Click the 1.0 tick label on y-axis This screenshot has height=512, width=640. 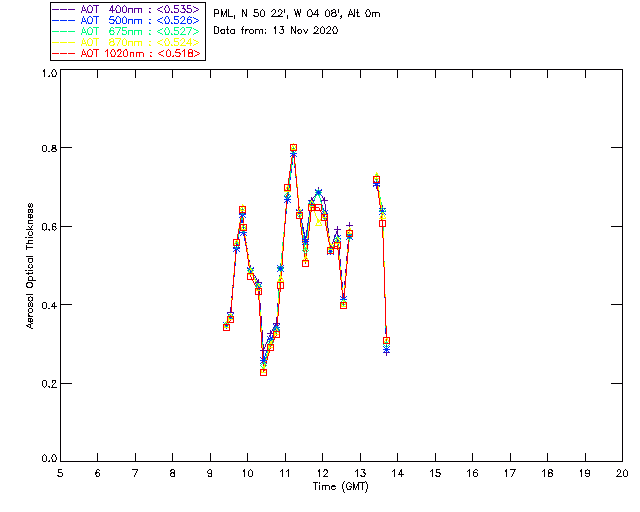pyautogui.click(x=49, y=73)
